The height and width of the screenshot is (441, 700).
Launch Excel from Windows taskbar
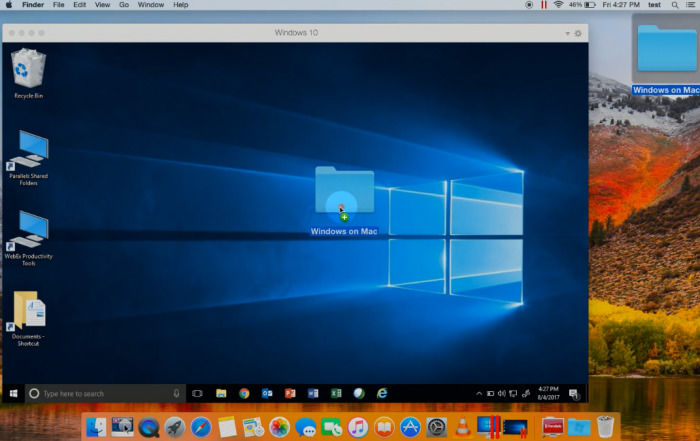[336, 393]
